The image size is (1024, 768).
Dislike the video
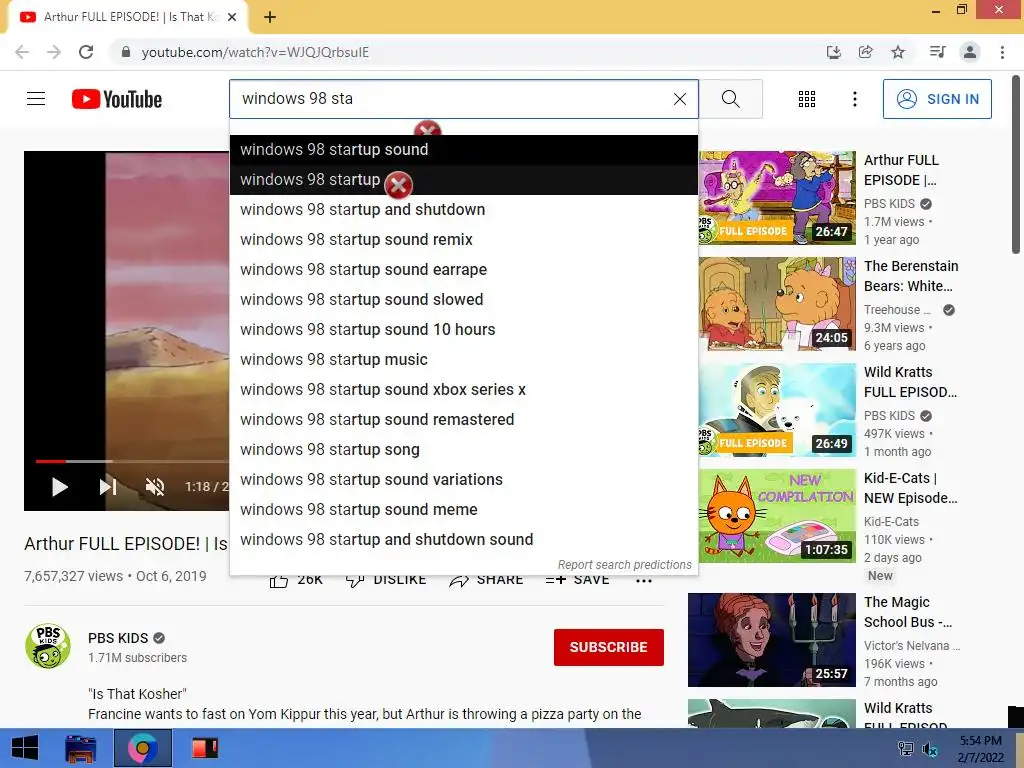[386, 580]
